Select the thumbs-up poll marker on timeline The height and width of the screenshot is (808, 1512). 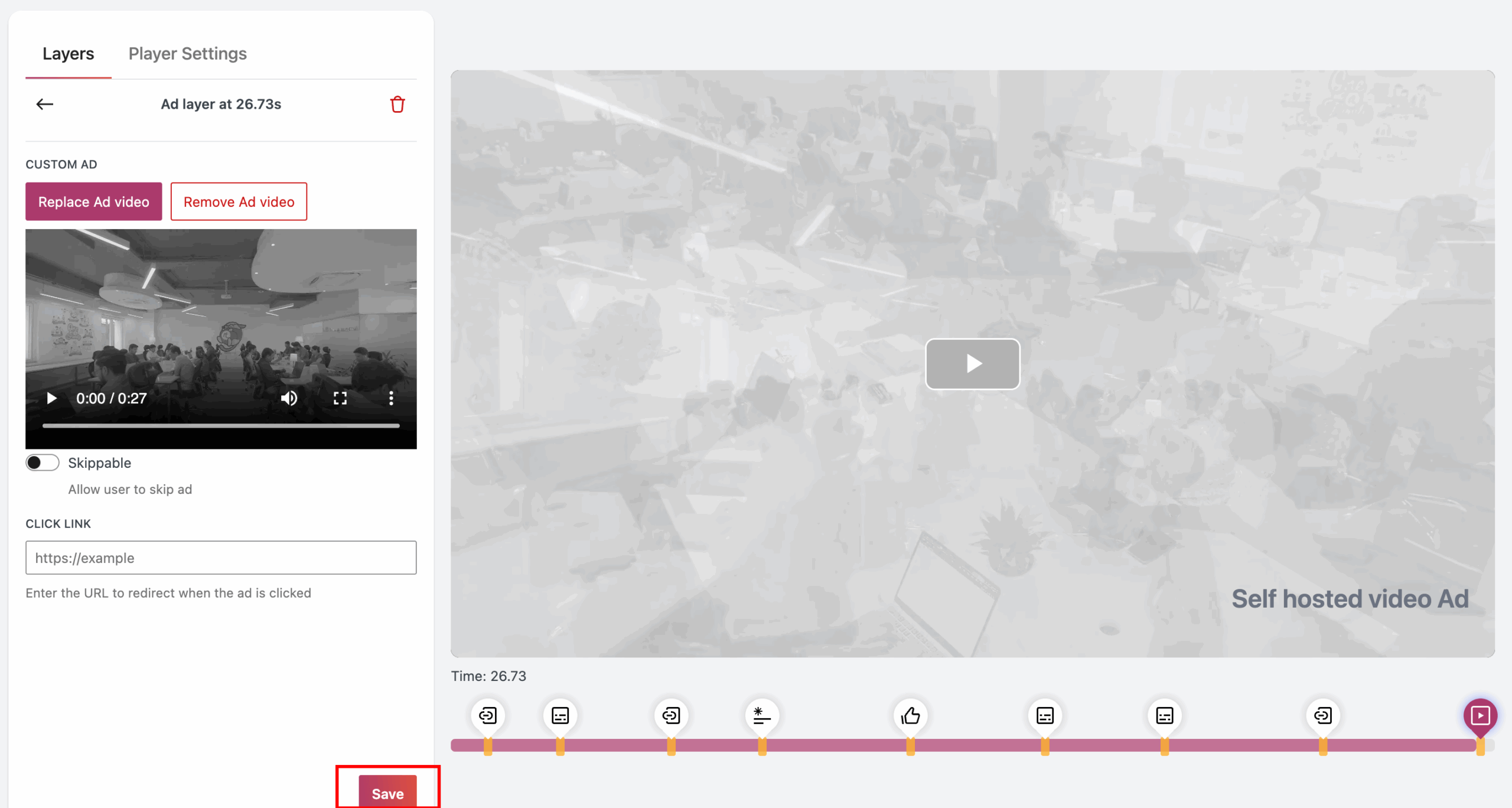pos(910,716)
